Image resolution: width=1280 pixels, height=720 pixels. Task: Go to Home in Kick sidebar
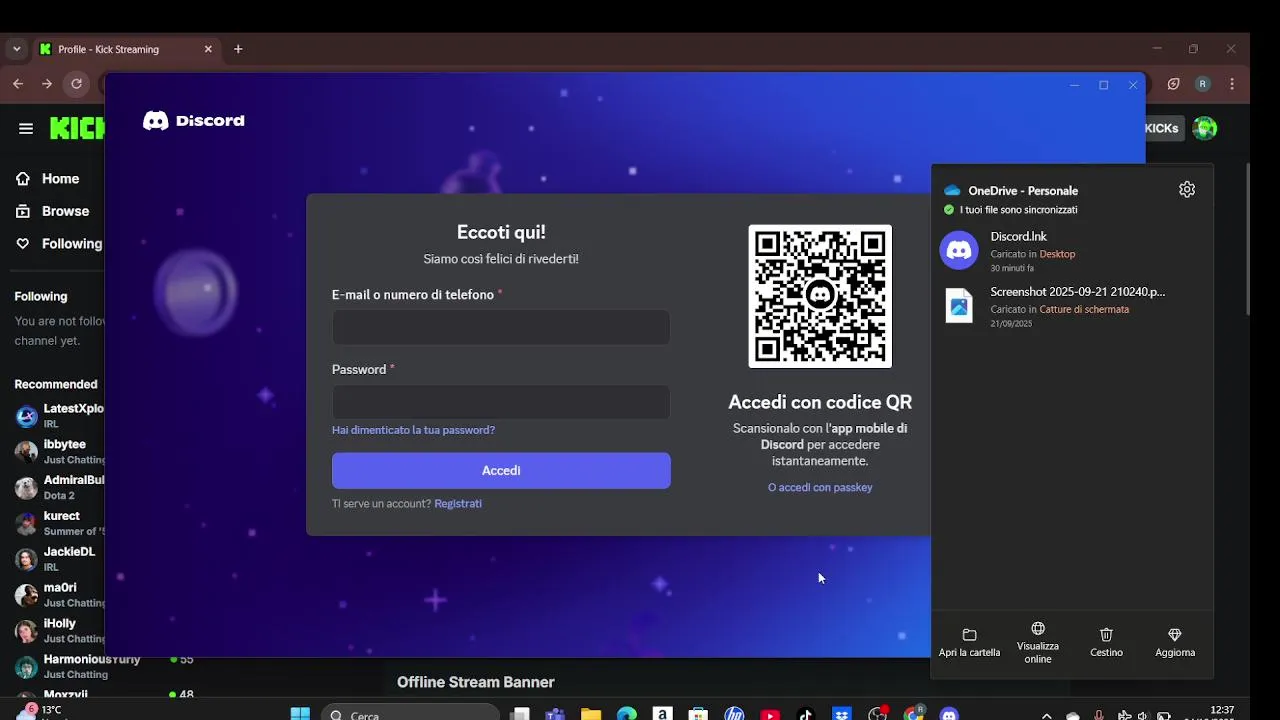pyautogui.click(x=60, y=179)
